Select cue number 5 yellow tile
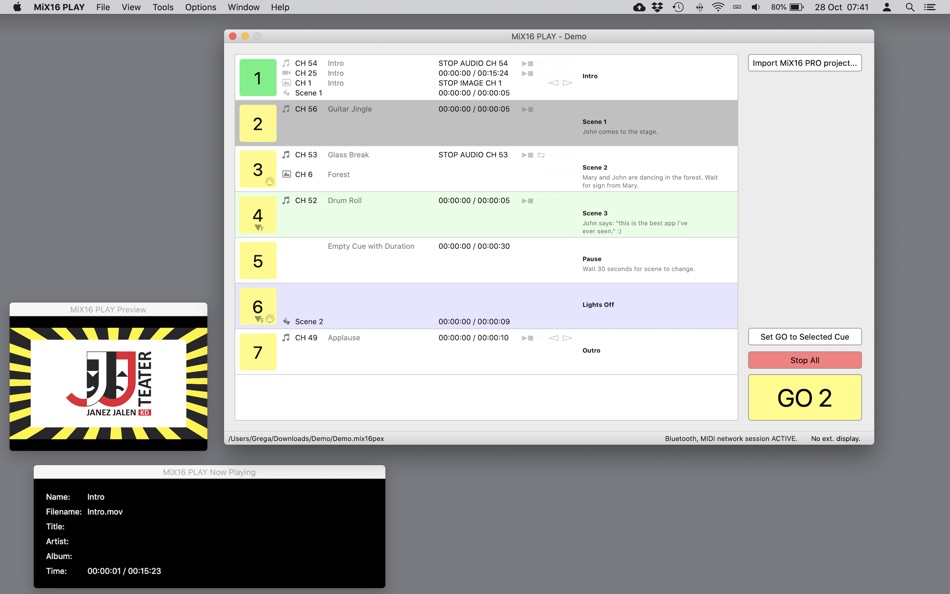950x594 pixels. pos(257,261)
